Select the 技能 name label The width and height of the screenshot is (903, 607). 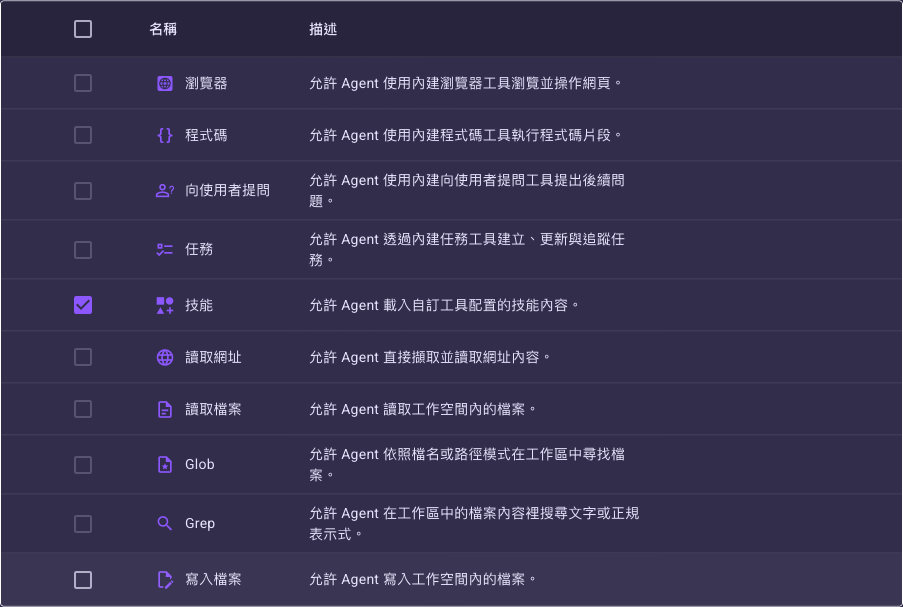[x=199, y=305]
